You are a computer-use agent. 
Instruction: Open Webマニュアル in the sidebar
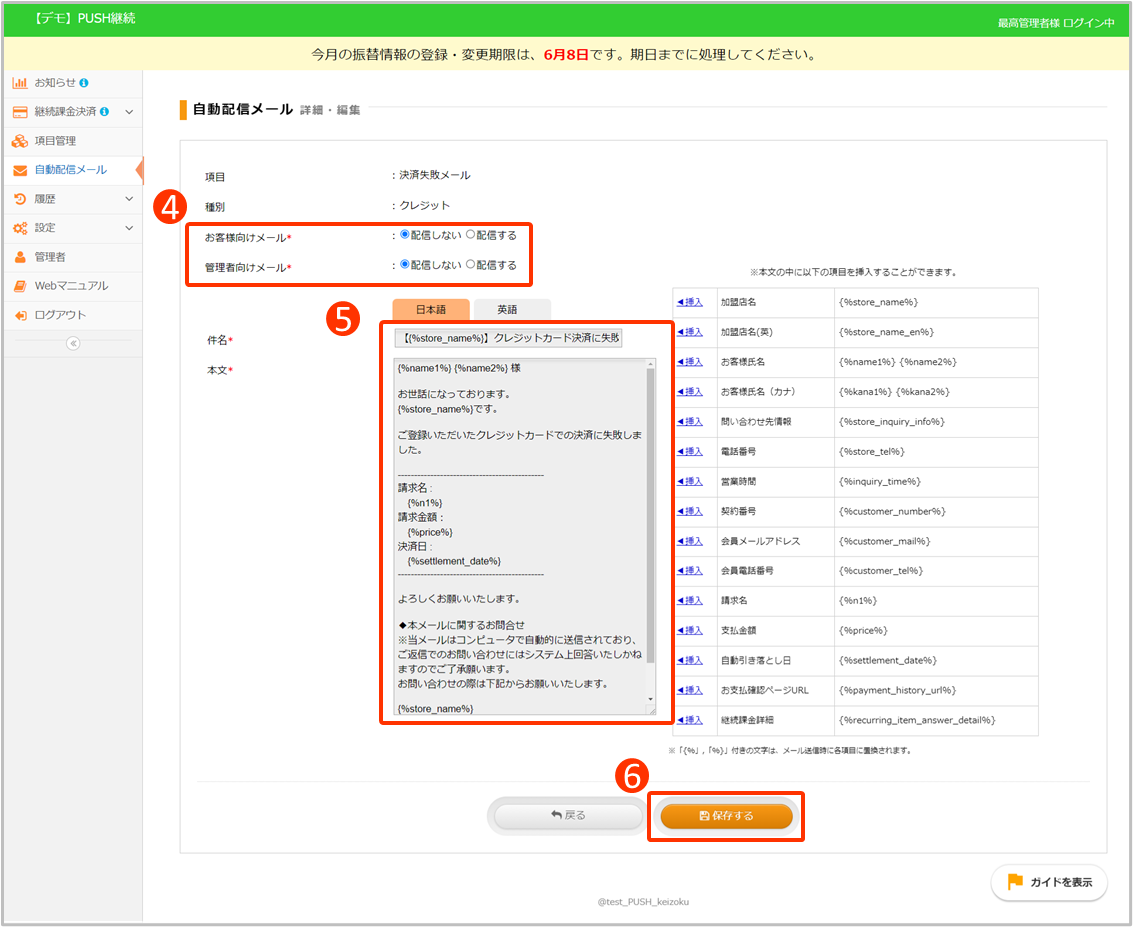[x=73, y=286]
